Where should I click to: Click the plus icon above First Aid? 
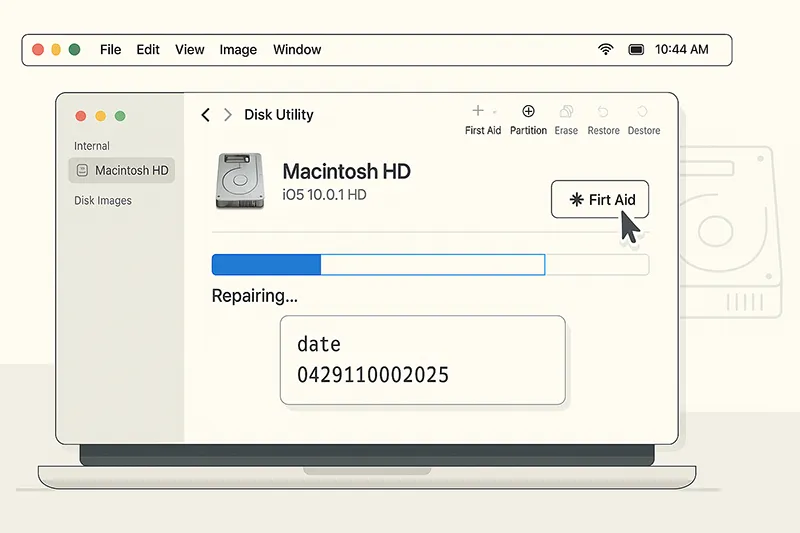coord(478,110)
